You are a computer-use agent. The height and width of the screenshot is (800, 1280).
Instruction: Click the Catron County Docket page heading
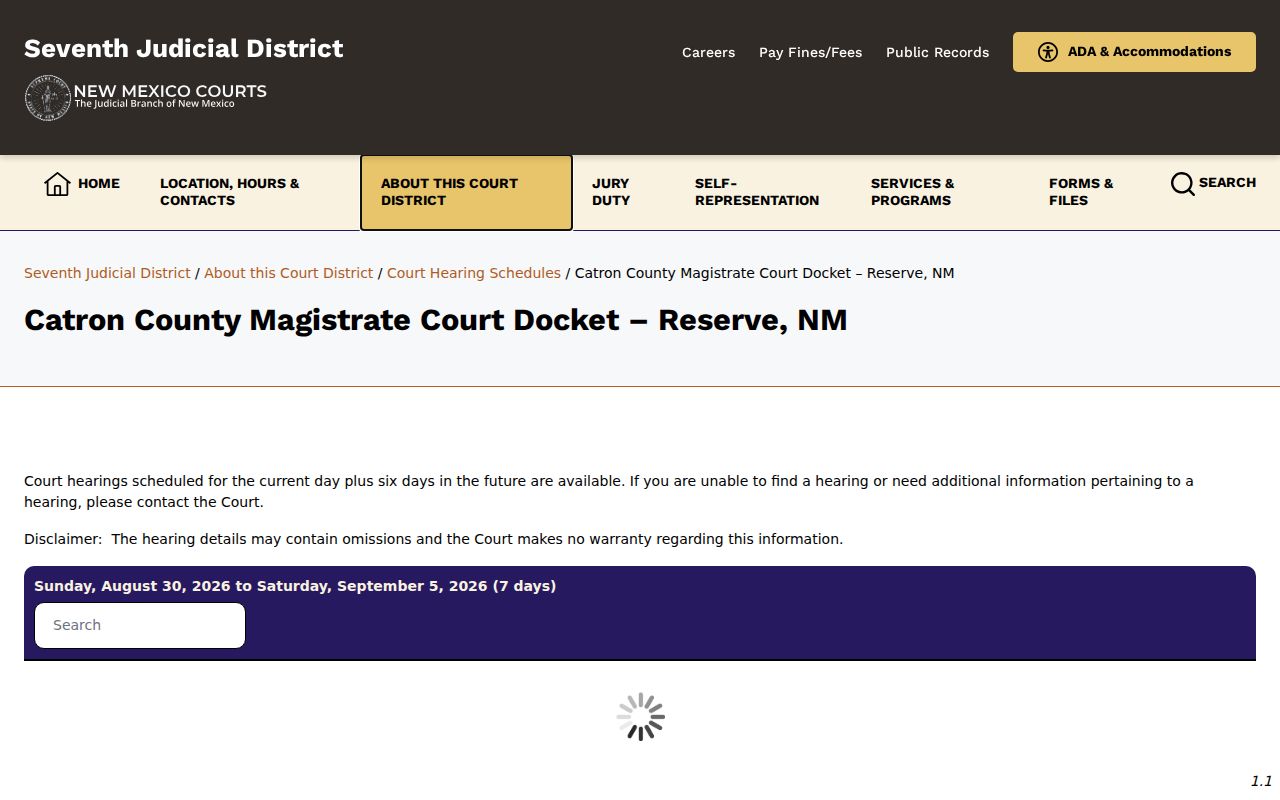[x=436, y=320]
